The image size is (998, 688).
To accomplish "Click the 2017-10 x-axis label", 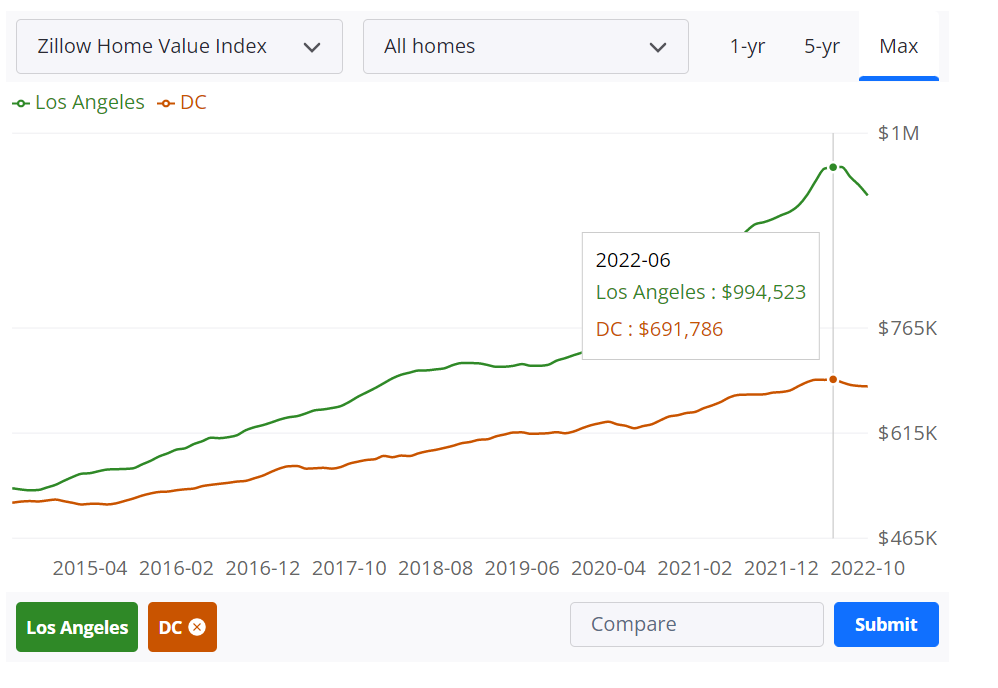I will point(349,568).
